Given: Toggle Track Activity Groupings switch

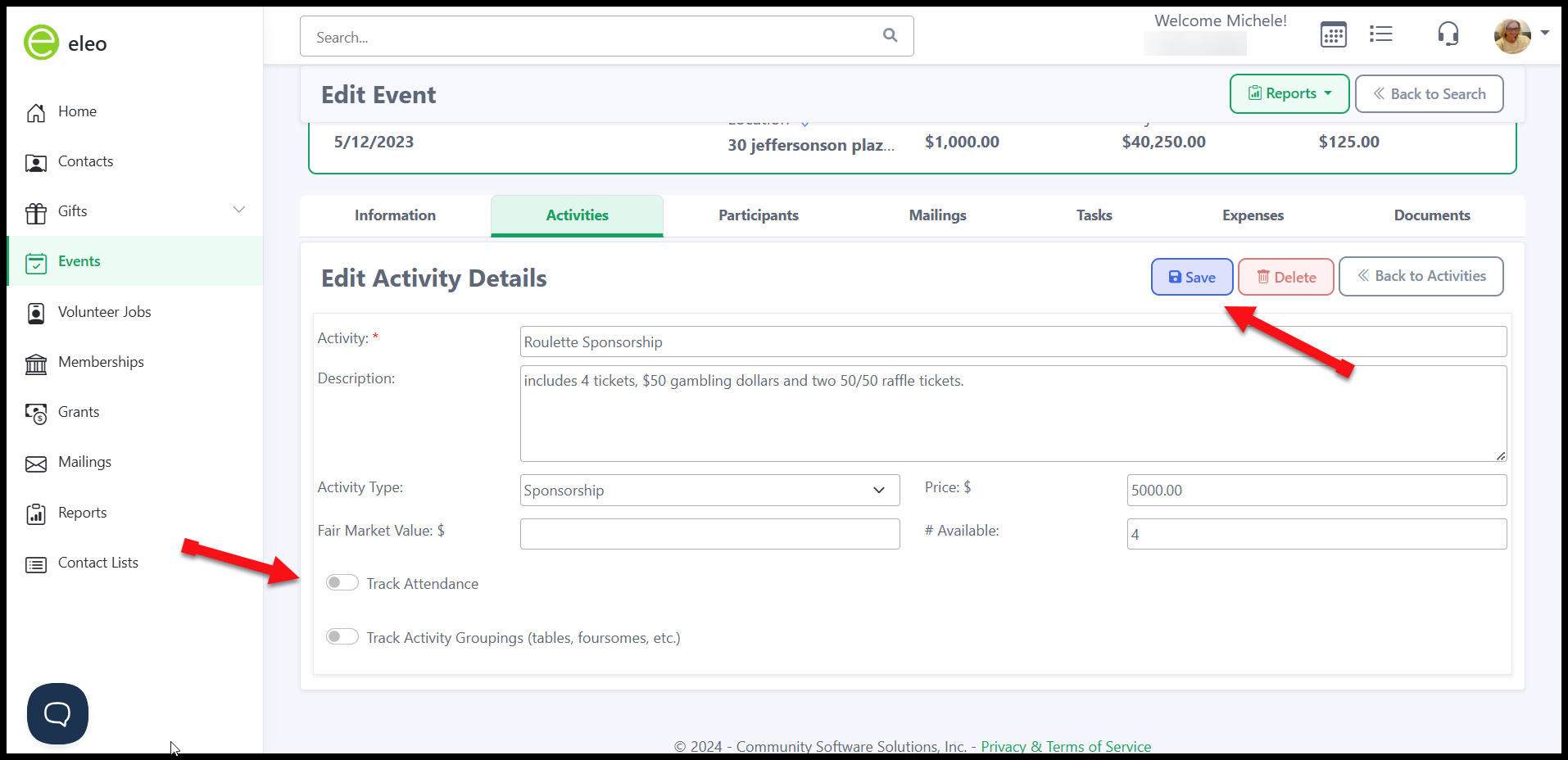Looking at the screenshot, I should [x=342, y=636].
